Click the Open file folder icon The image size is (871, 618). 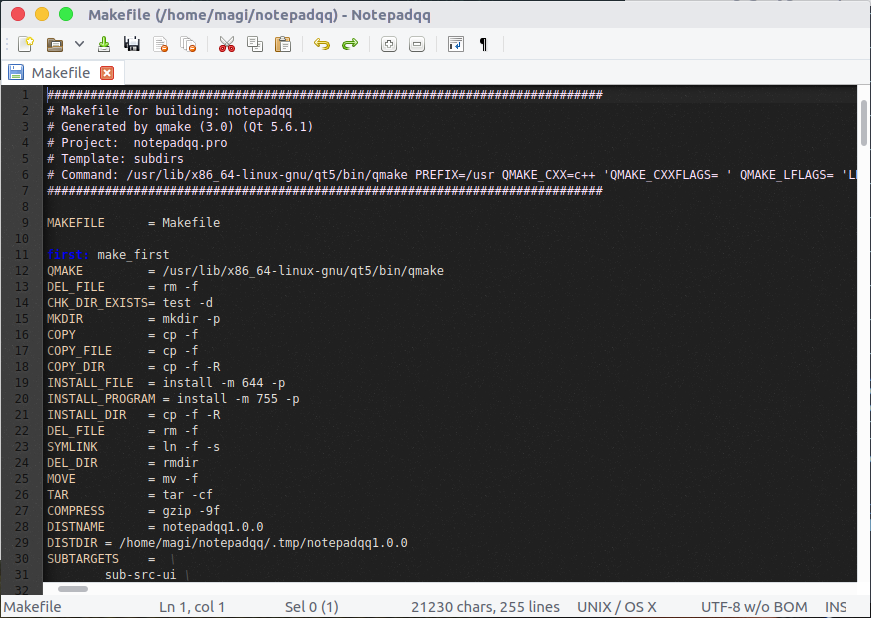point(54,44)
